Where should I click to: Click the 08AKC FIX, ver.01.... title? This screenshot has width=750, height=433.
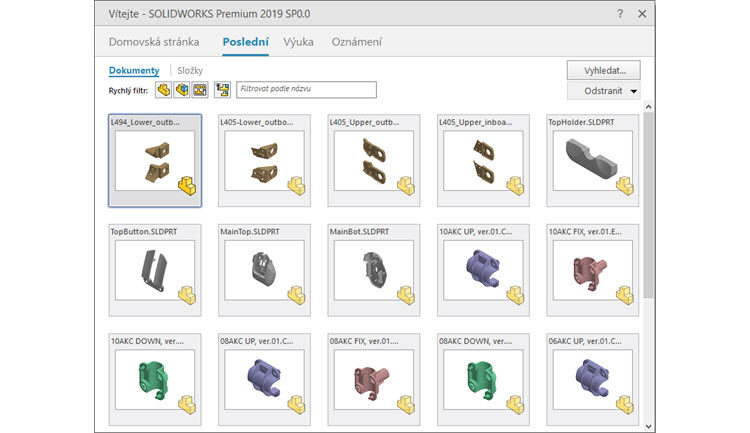click(x=364, y=341)
